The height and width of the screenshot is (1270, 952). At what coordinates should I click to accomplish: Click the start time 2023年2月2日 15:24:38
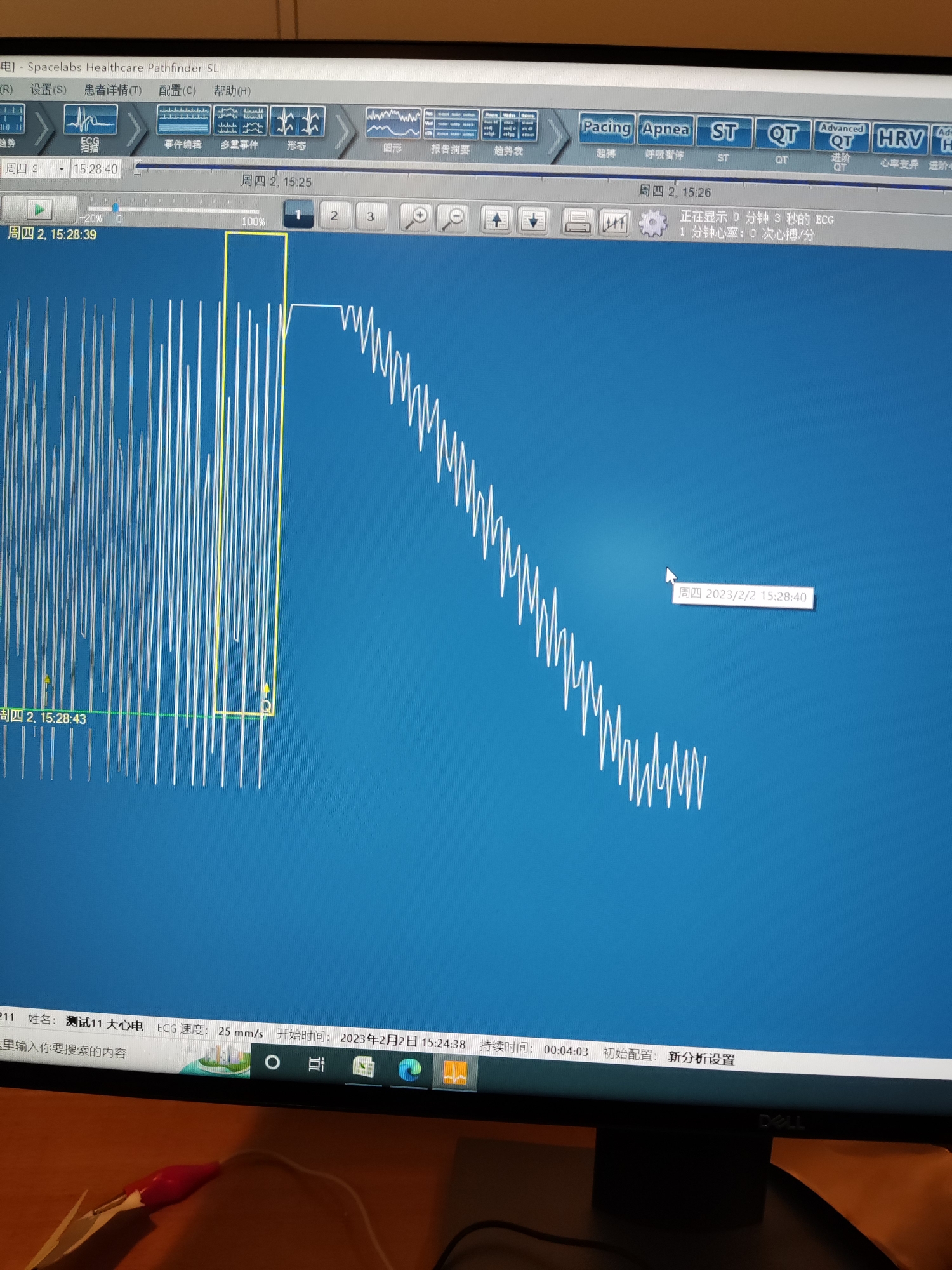click(x=402, y=1040)
